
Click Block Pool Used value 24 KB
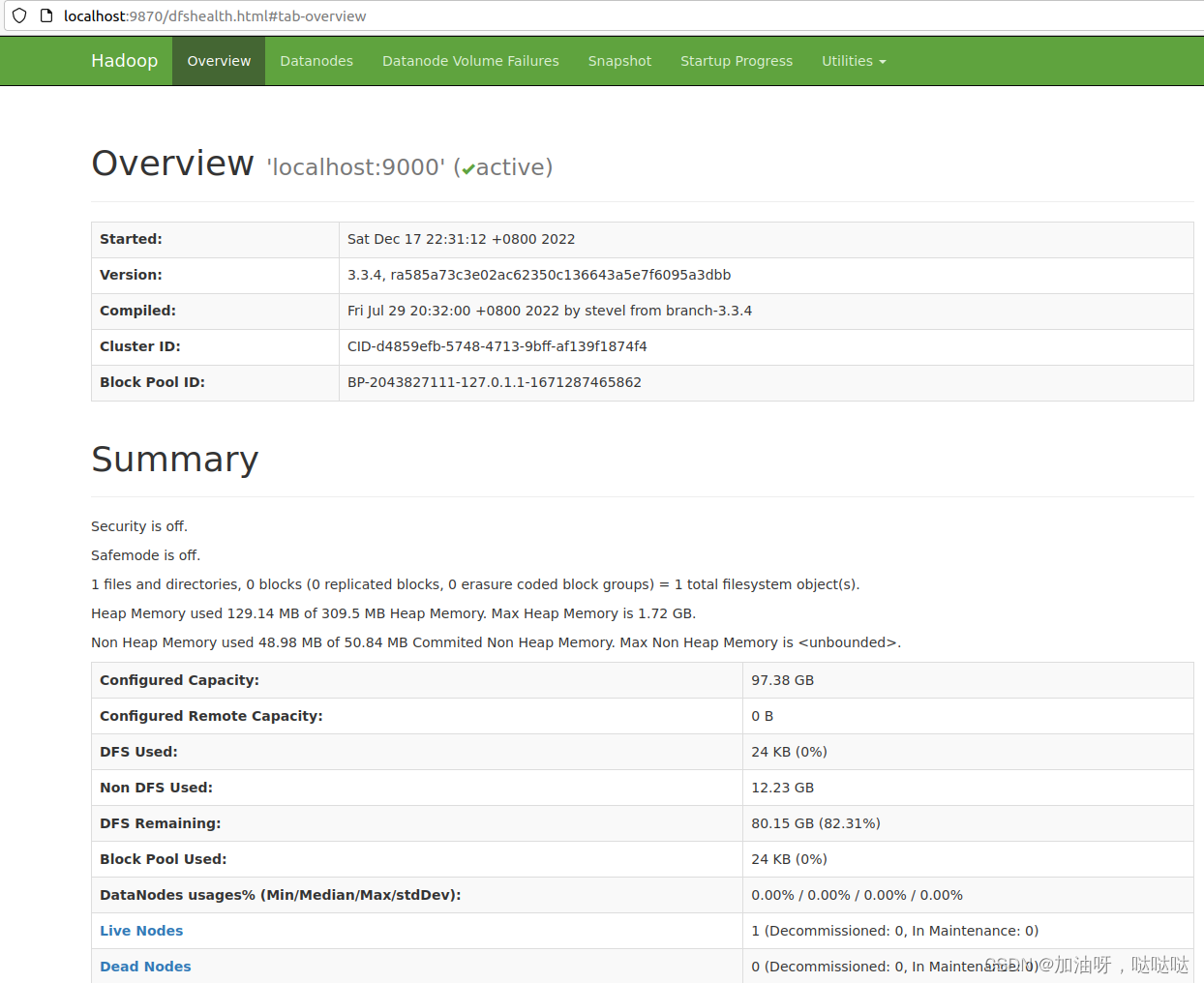(x=789, y=859)
